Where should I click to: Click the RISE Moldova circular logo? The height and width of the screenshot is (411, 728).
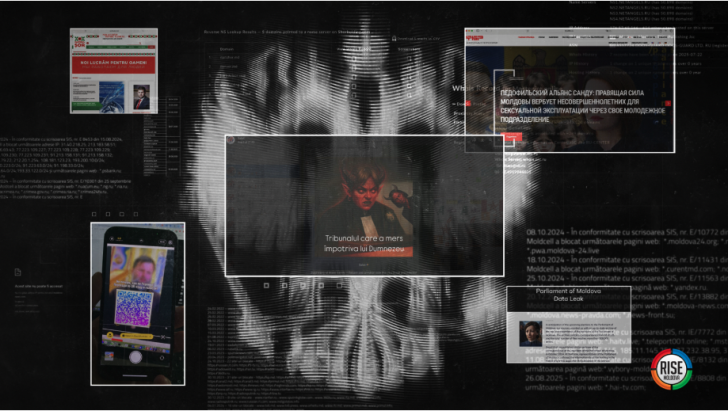[x=672, y=372]
